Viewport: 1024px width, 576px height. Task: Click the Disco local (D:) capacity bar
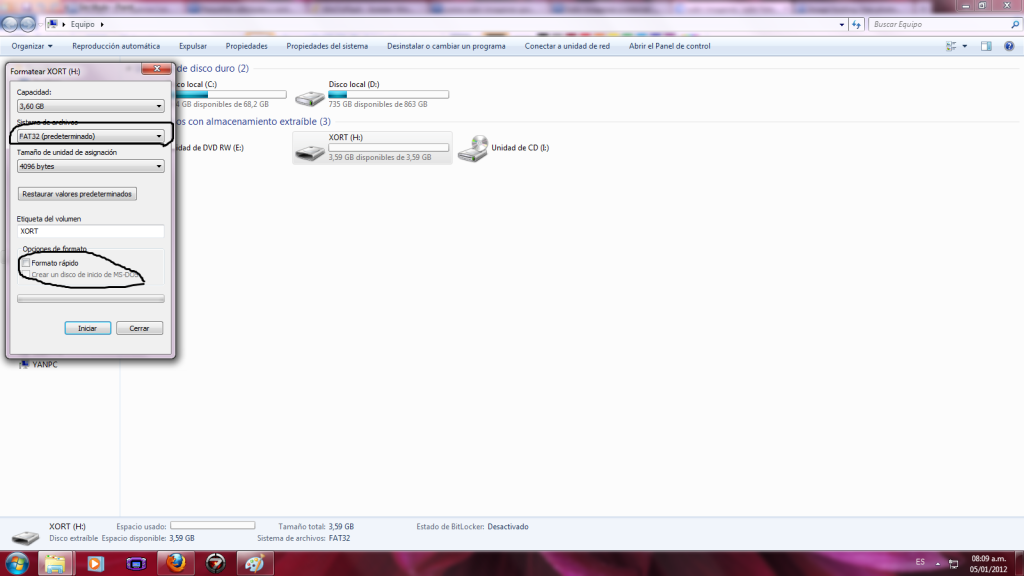pos(389,95)
